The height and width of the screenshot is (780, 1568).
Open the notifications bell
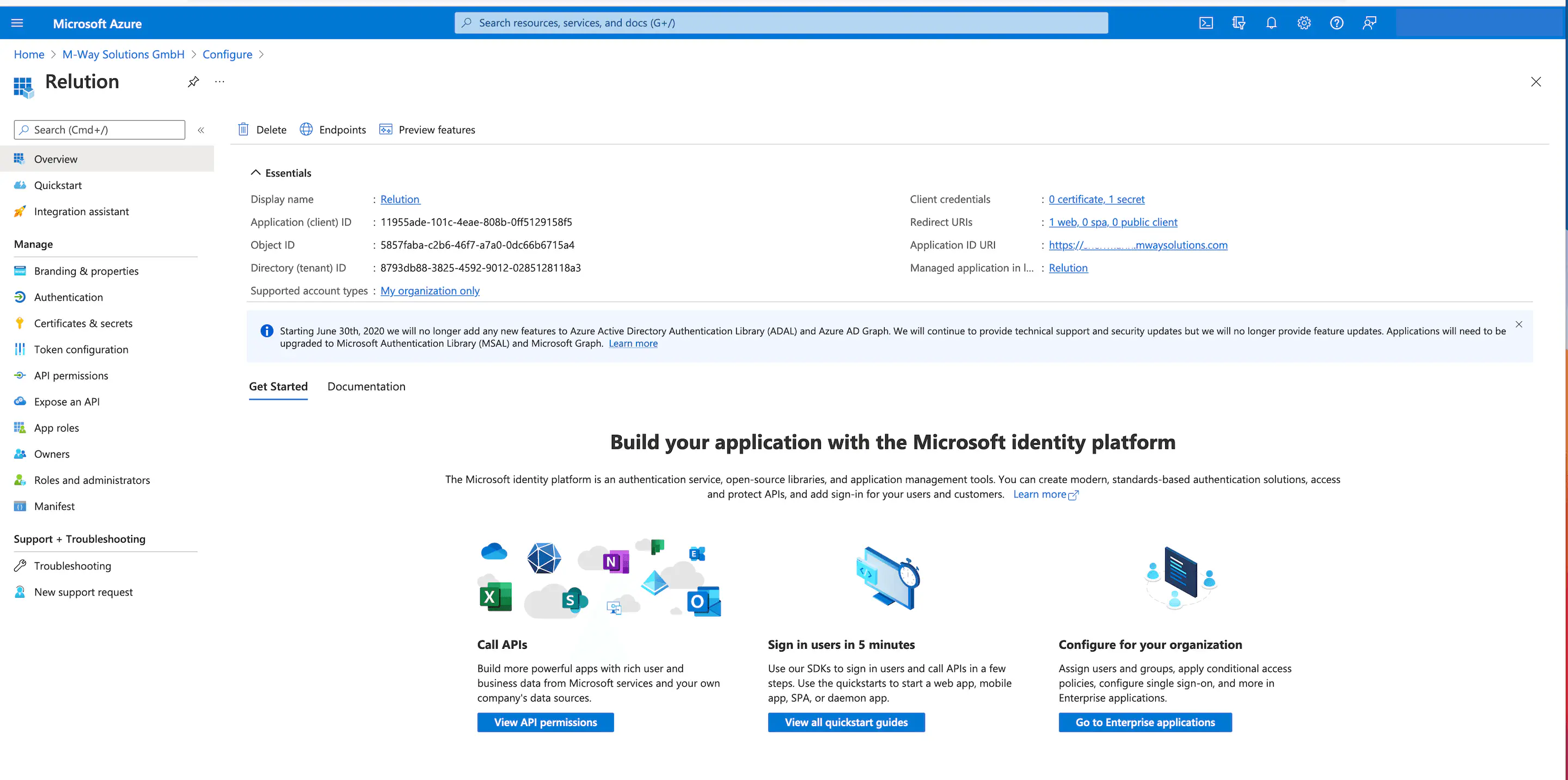(1271, 23)
